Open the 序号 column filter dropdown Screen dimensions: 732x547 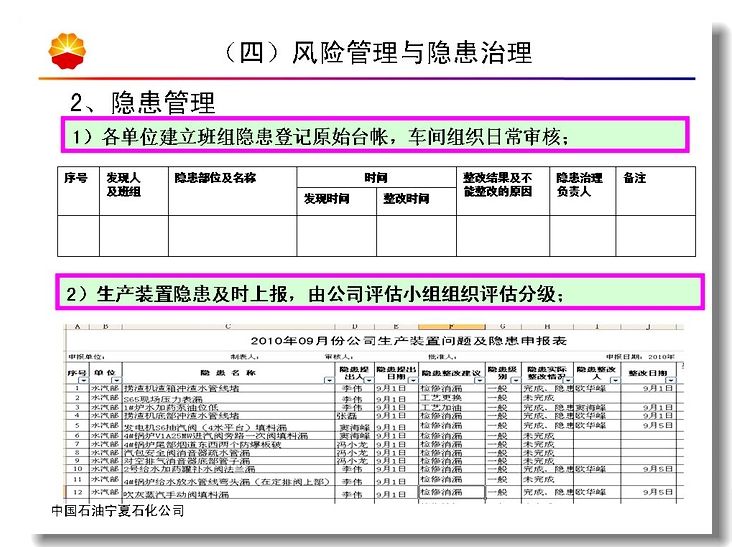83,380
